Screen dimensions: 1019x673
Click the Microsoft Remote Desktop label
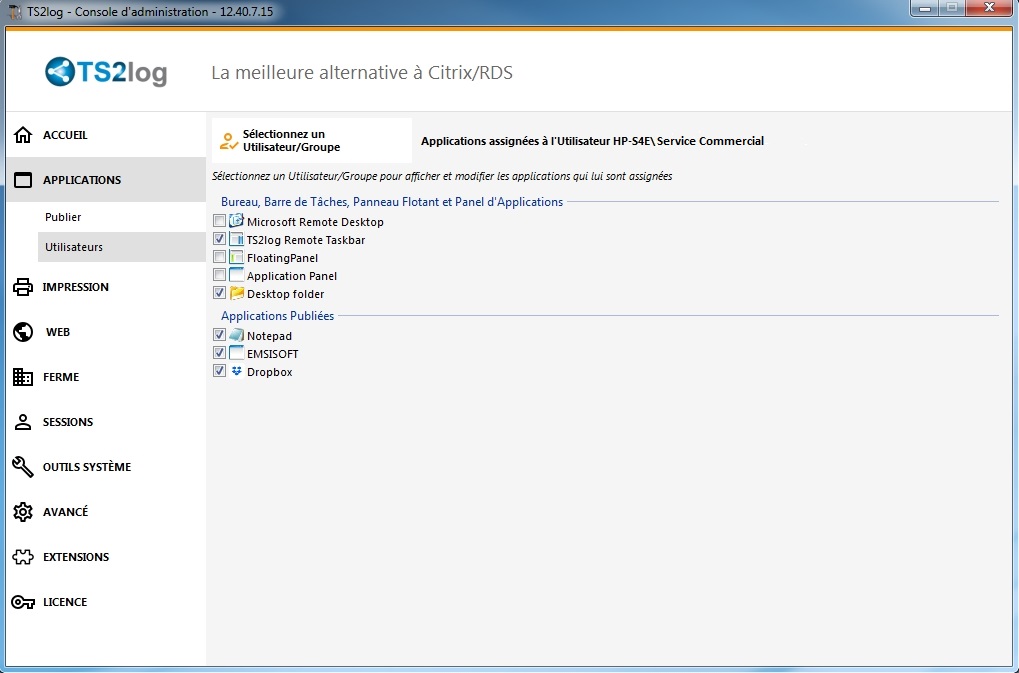point(315,222)
